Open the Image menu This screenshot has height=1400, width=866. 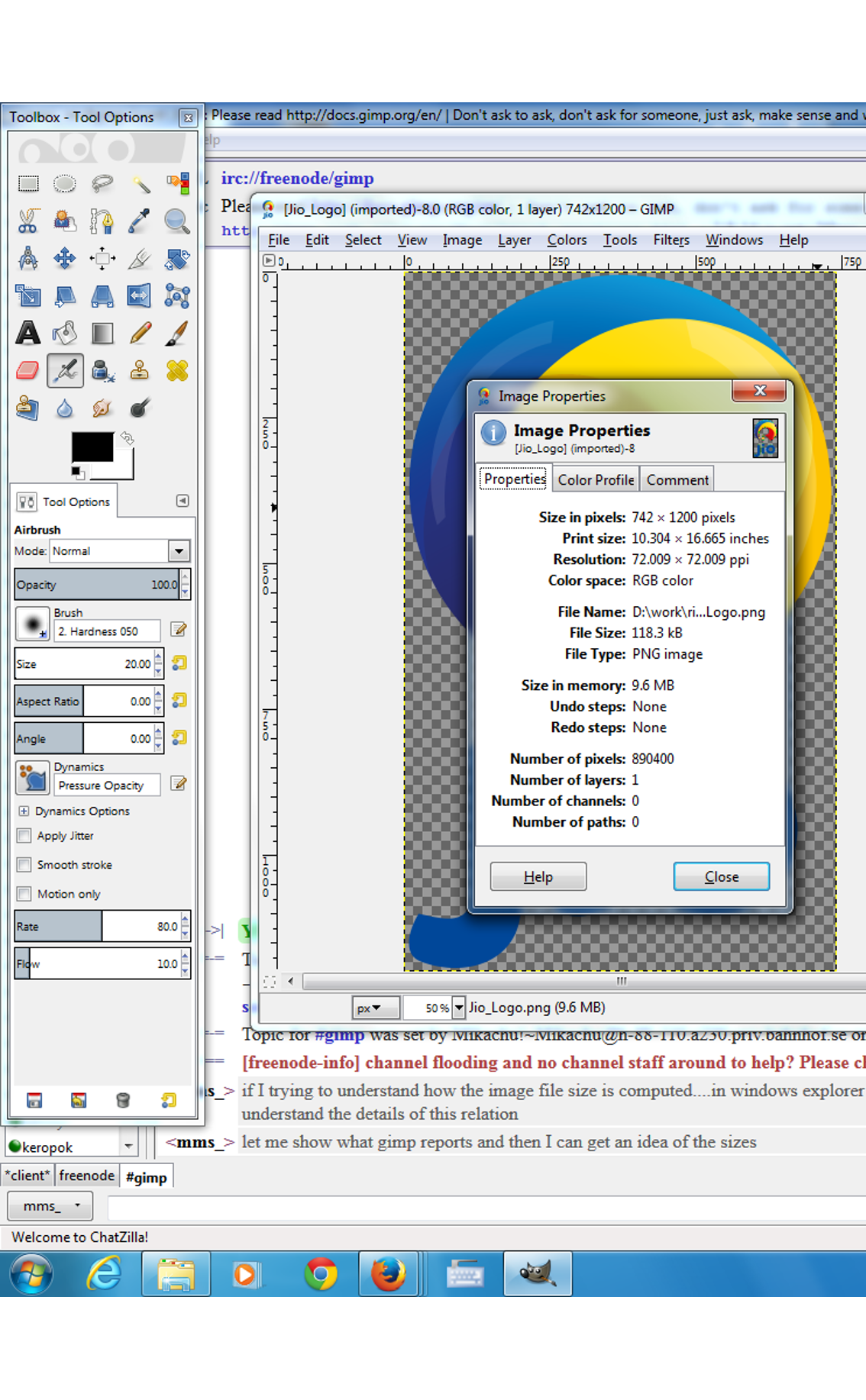[462, 240]
